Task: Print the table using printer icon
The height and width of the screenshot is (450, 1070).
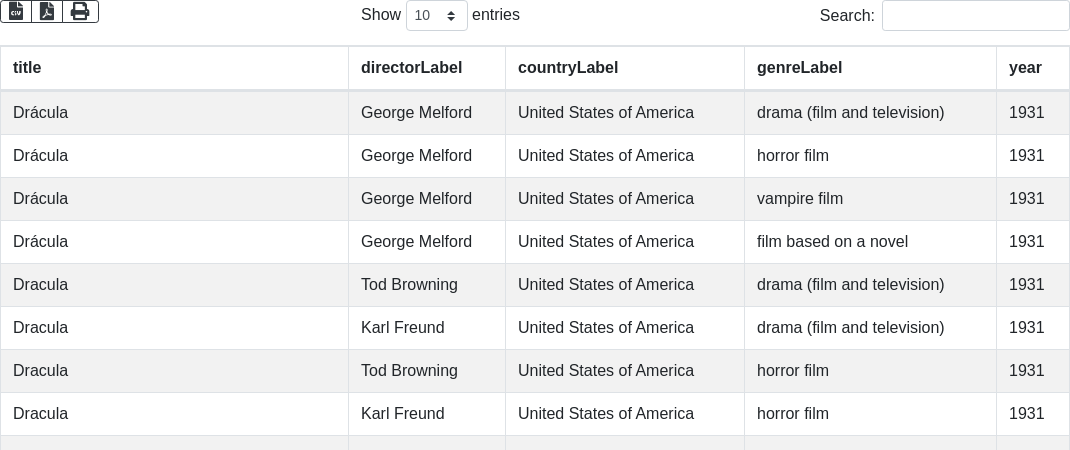Action: pos(80,11)
